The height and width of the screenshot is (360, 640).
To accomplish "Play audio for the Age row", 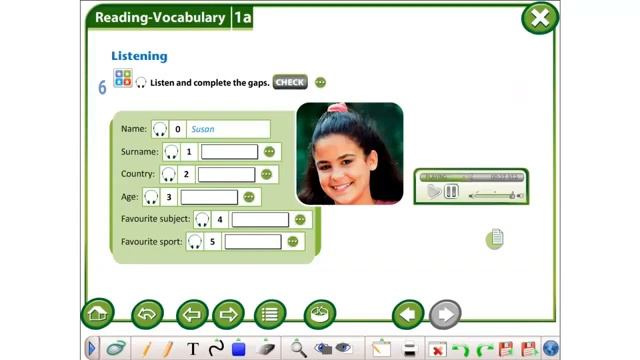I will [x=151, y=197].
